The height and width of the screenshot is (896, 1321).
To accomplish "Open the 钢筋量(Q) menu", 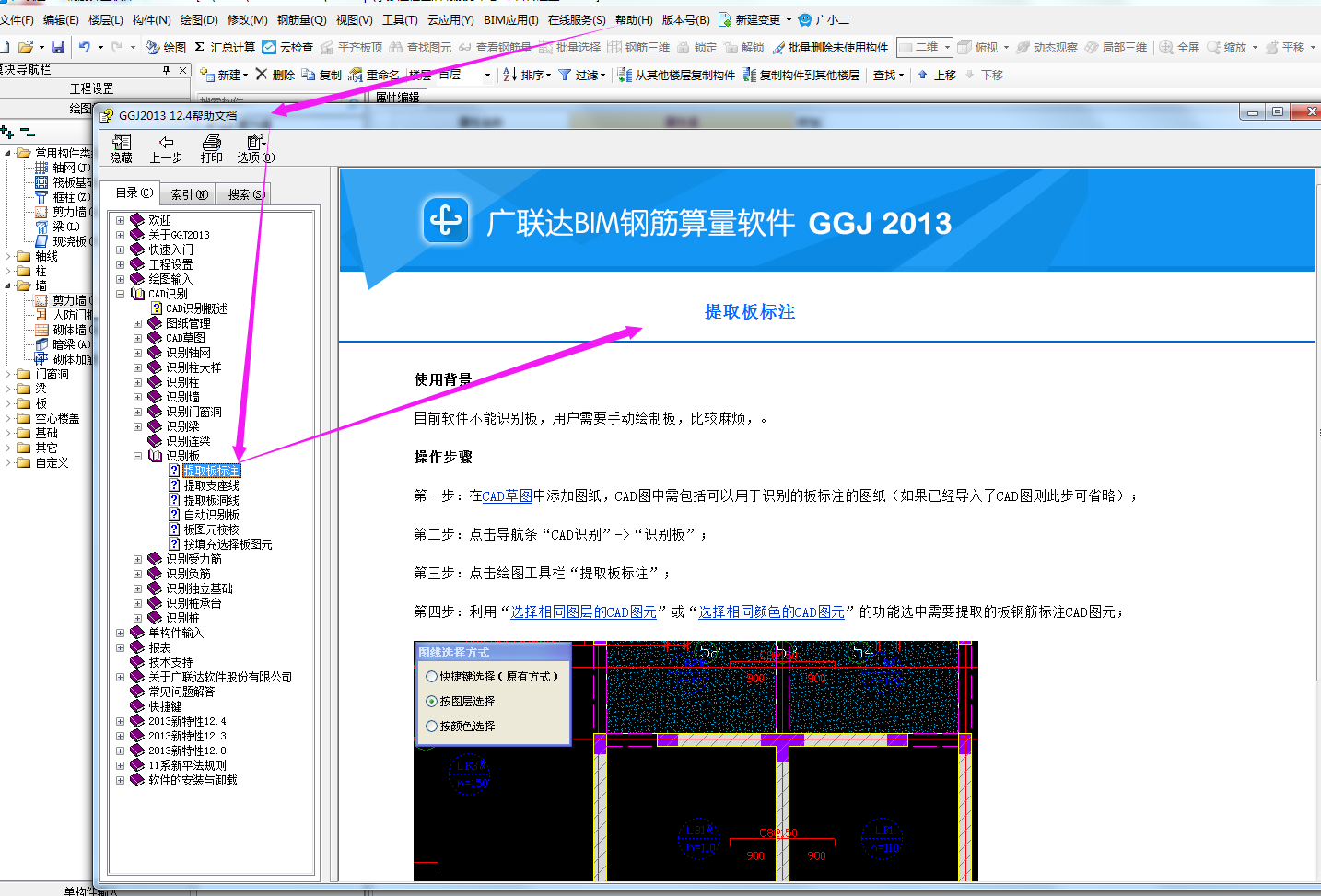I will [x=302, y=19].
